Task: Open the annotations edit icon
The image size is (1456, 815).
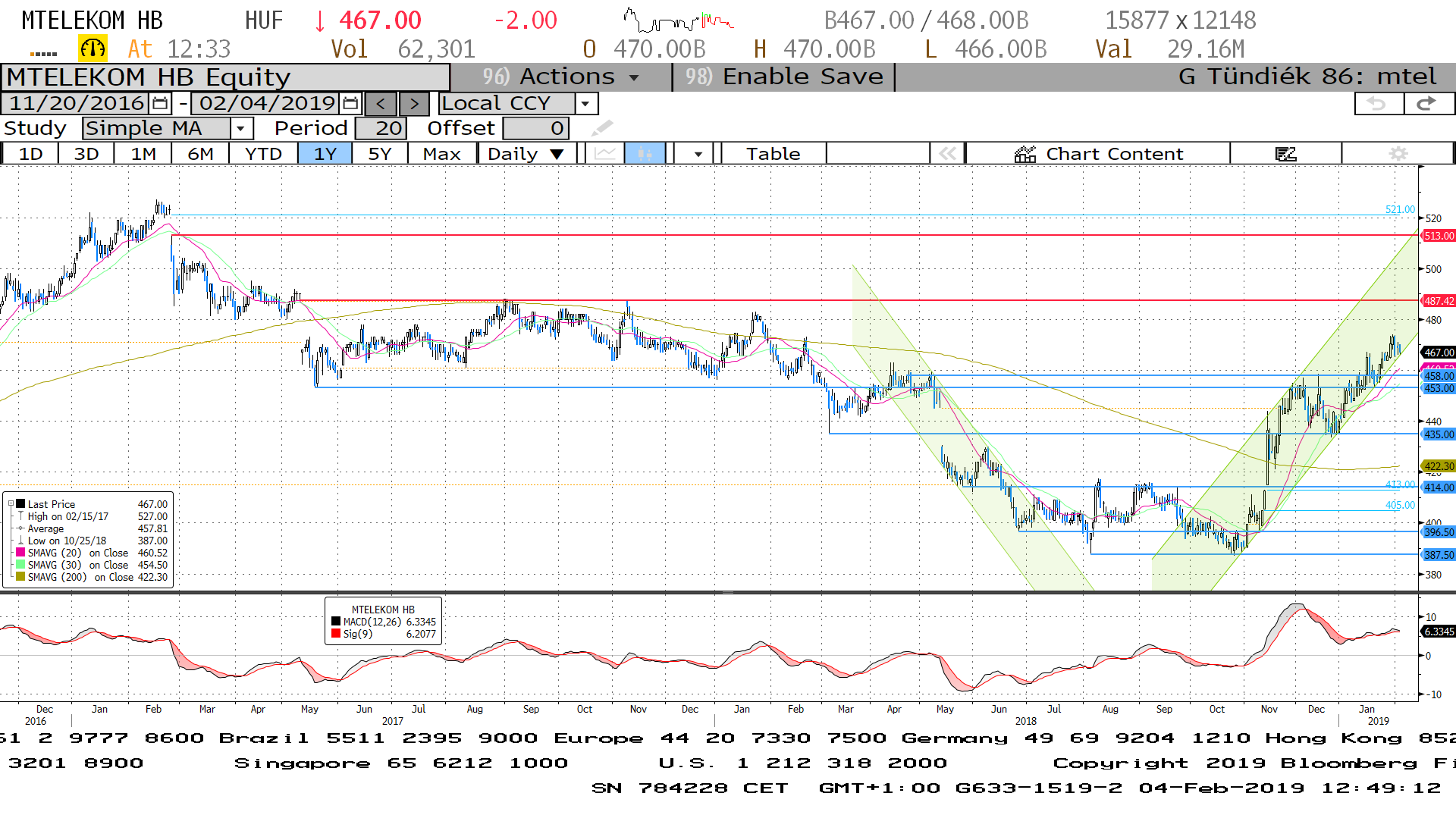Action: [x=1286, y=154]
